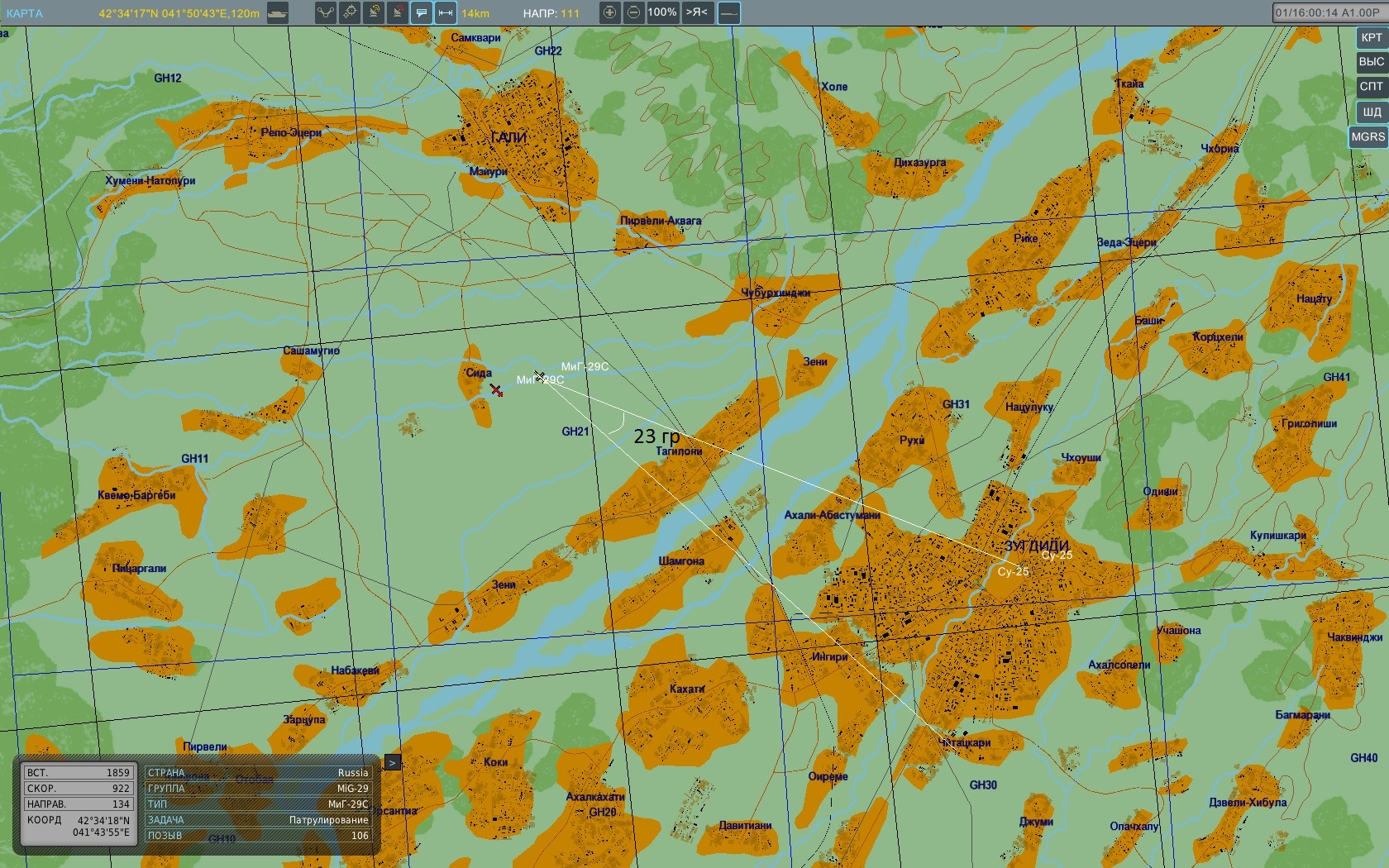Image resolution: width=1389 pixels, height=868 pixels.
Task: Click the GH11 grid label
Action: pyautogui.click(x=195, y=459)
